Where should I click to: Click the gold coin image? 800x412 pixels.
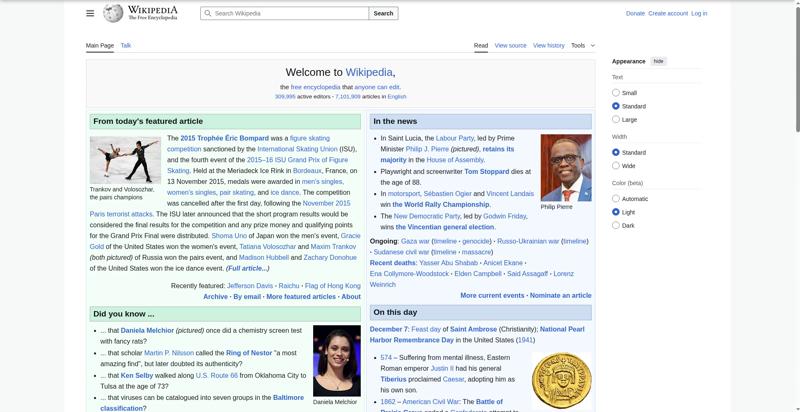pos(561,380)
